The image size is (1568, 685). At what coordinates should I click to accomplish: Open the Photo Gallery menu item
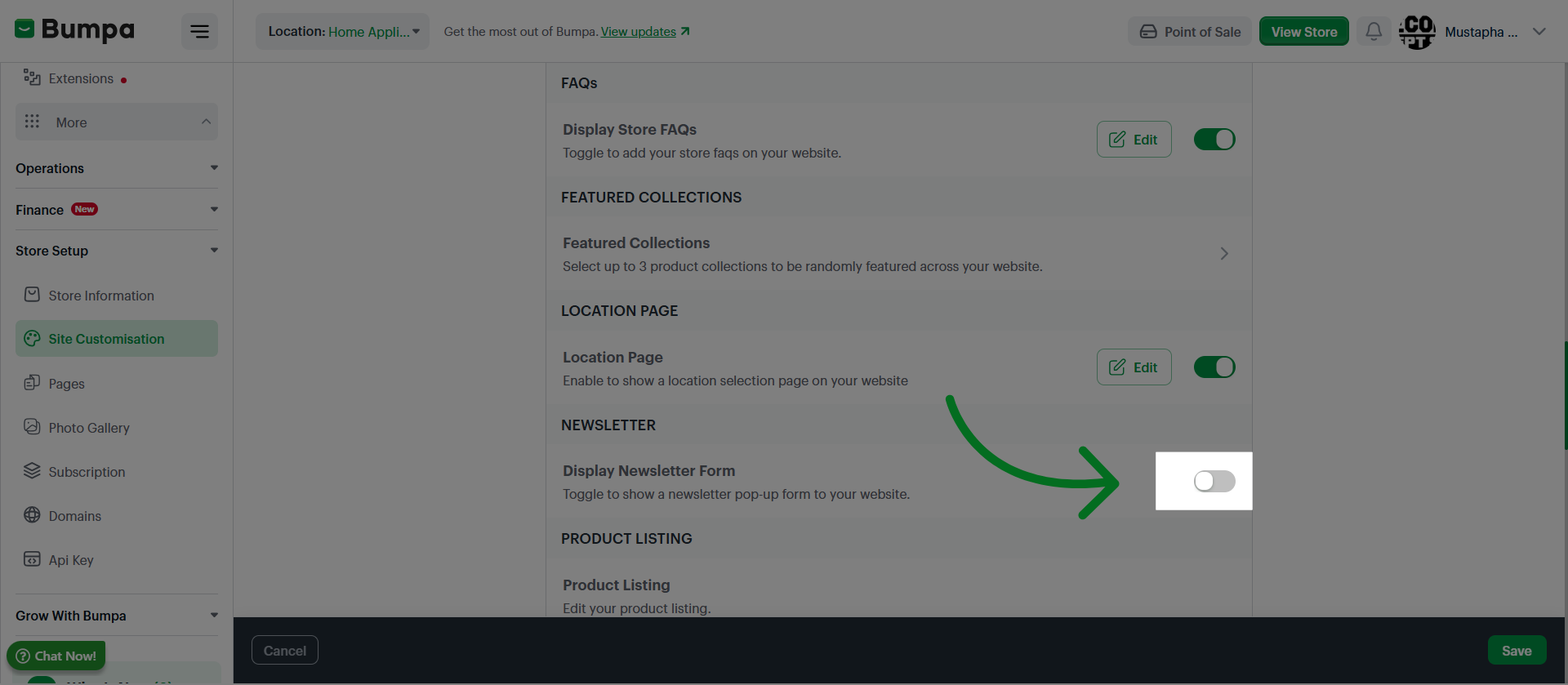117,428
